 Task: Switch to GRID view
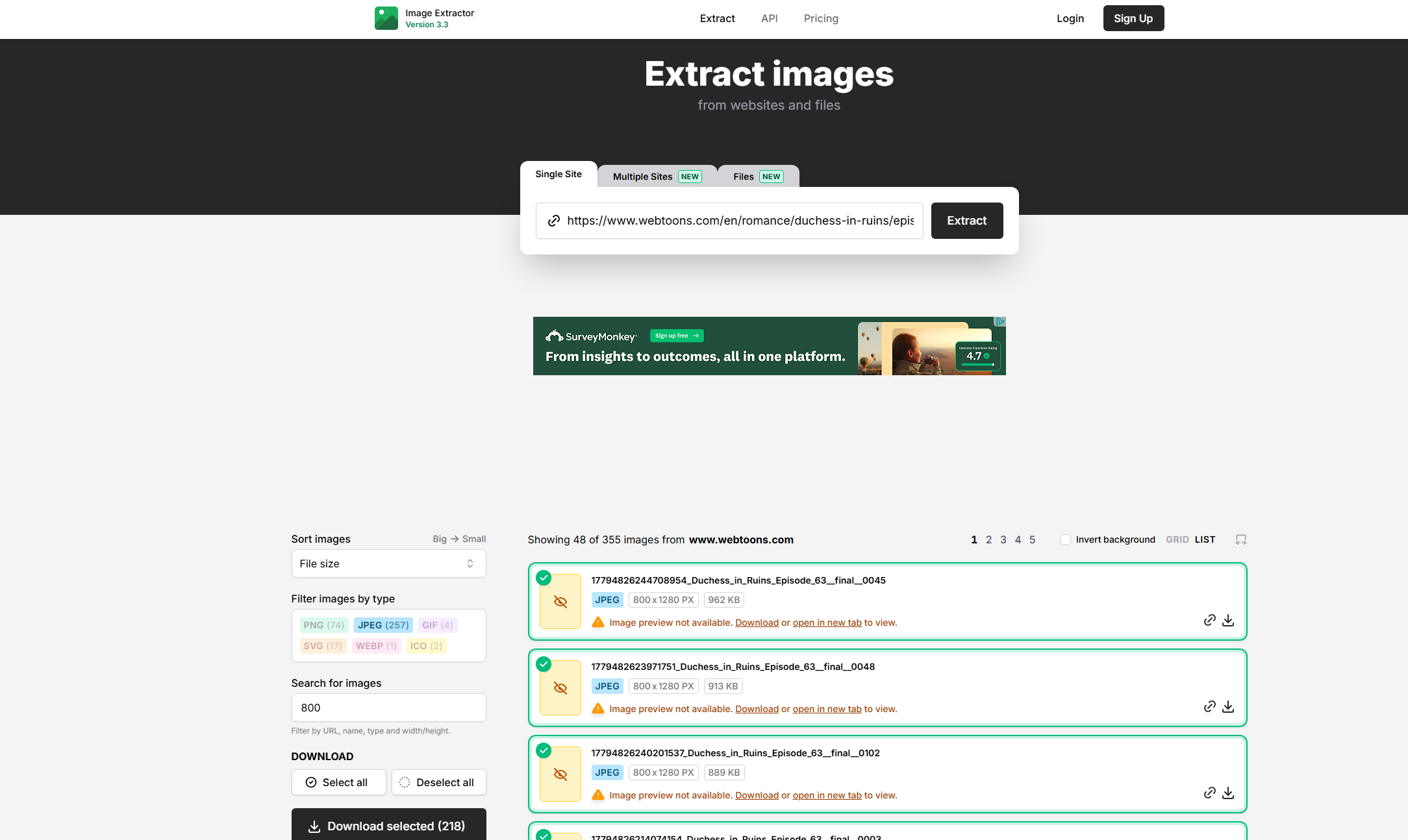pyautogui.click(x=1177, y=539)
